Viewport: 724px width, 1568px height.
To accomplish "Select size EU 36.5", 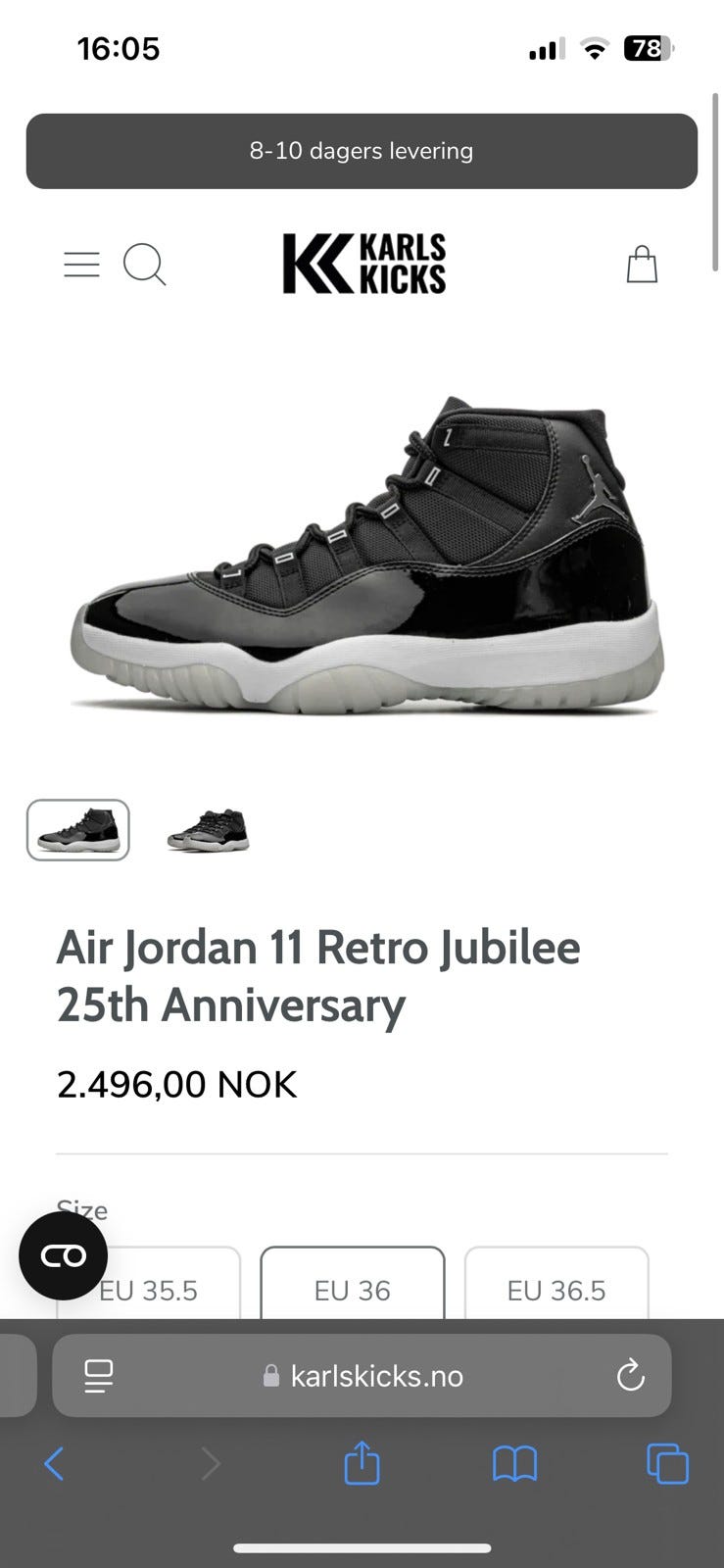I will [x=556, y=1283].
